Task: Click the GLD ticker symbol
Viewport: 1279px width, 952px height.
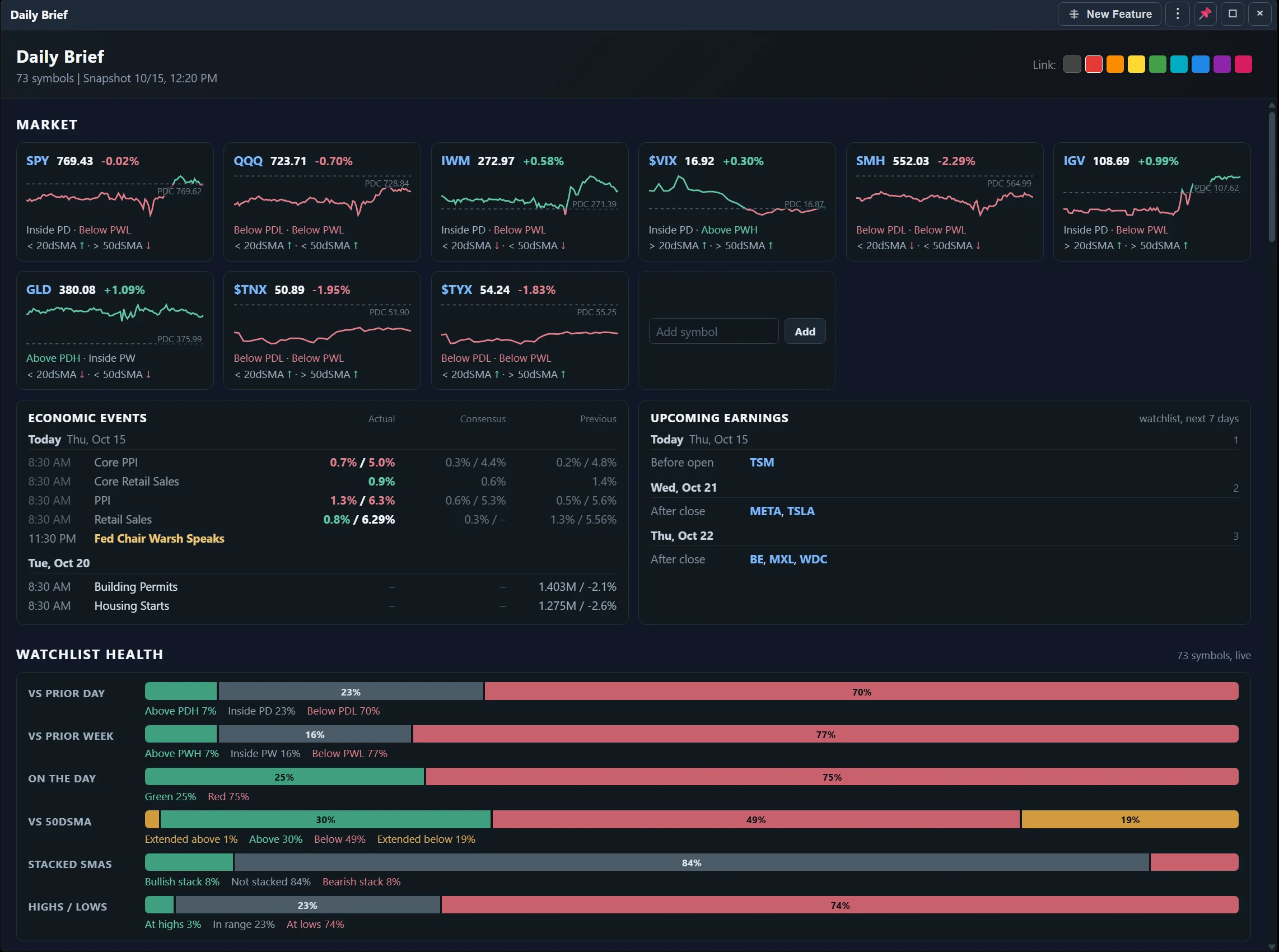Action: (x=39, y=290)
